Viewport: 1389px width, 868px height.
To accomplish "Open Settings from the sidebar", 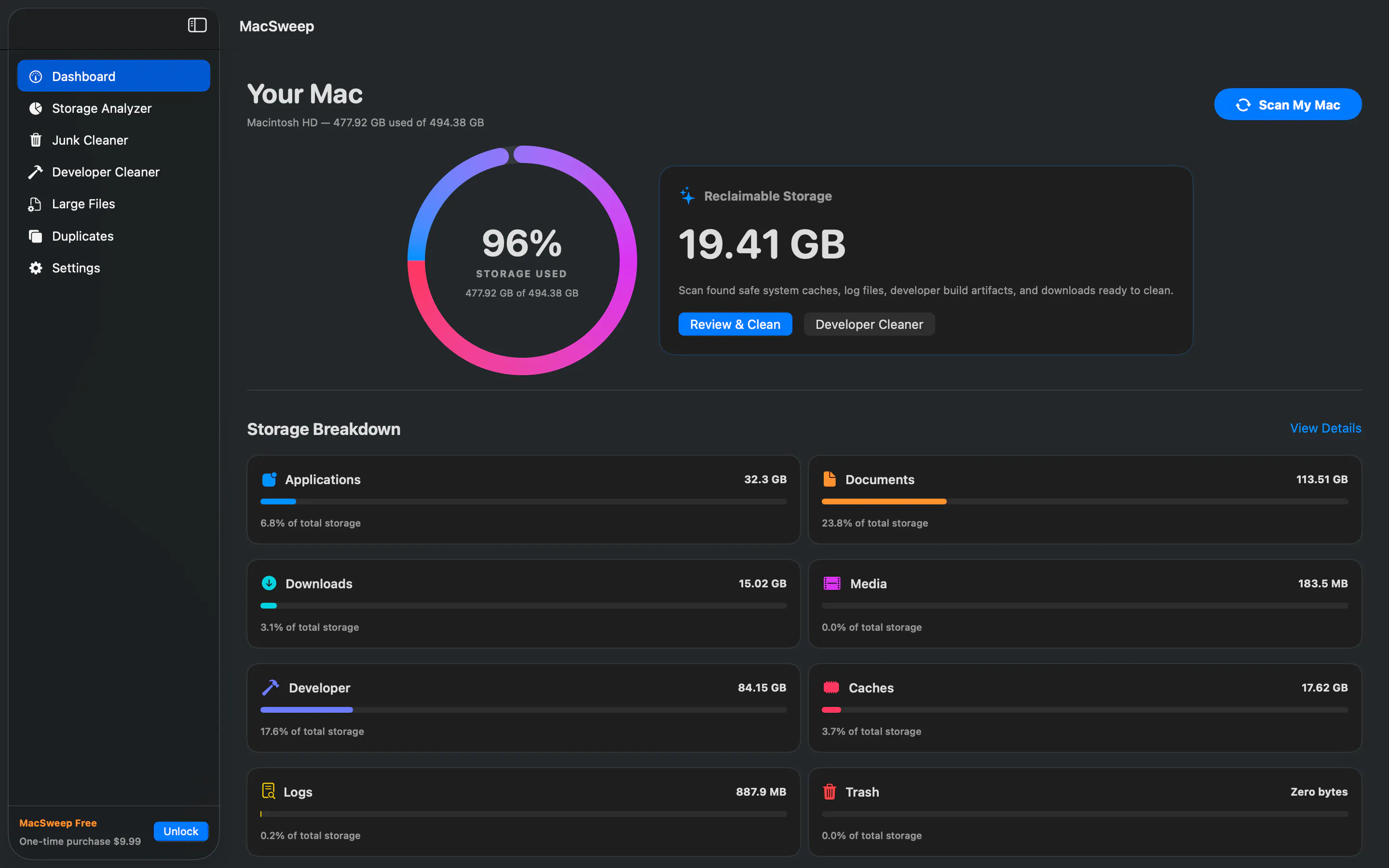I will (x=114, y=268).
